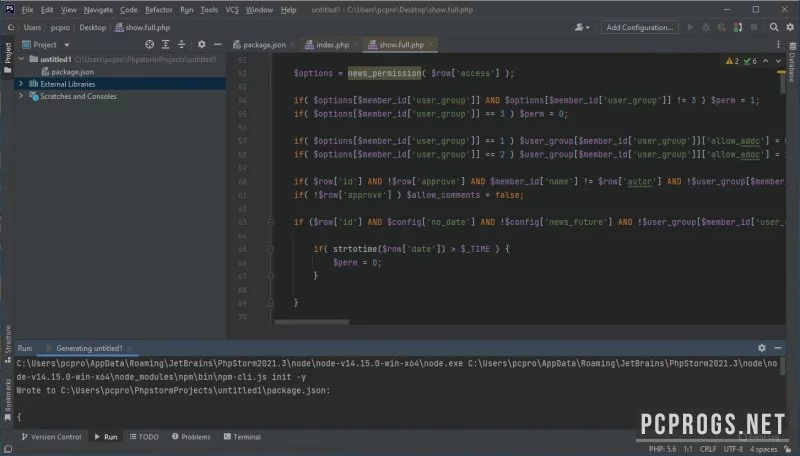Click the green Run arrow in toolbar

[690, 28]
